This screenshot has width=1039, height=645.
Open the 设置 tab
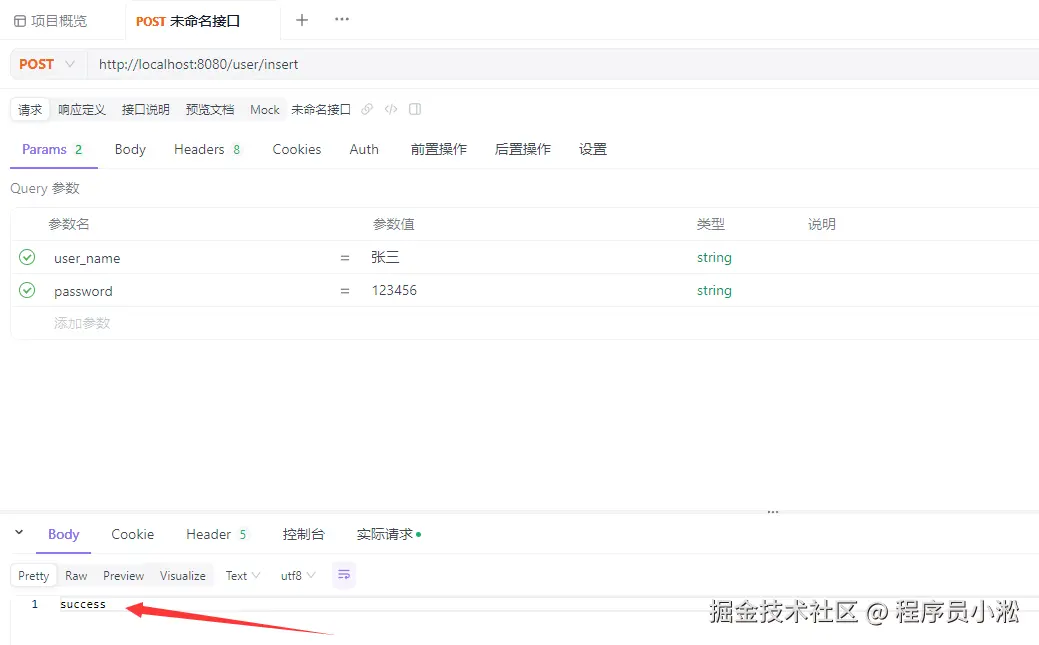pyautogui.click(x=593, y=149)
